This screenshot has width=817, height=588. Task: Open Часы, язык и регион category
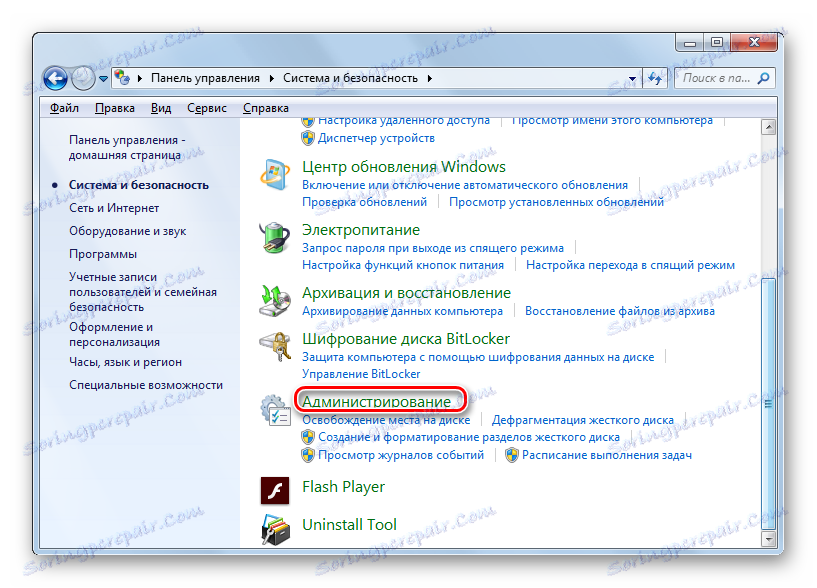(125, 362)
